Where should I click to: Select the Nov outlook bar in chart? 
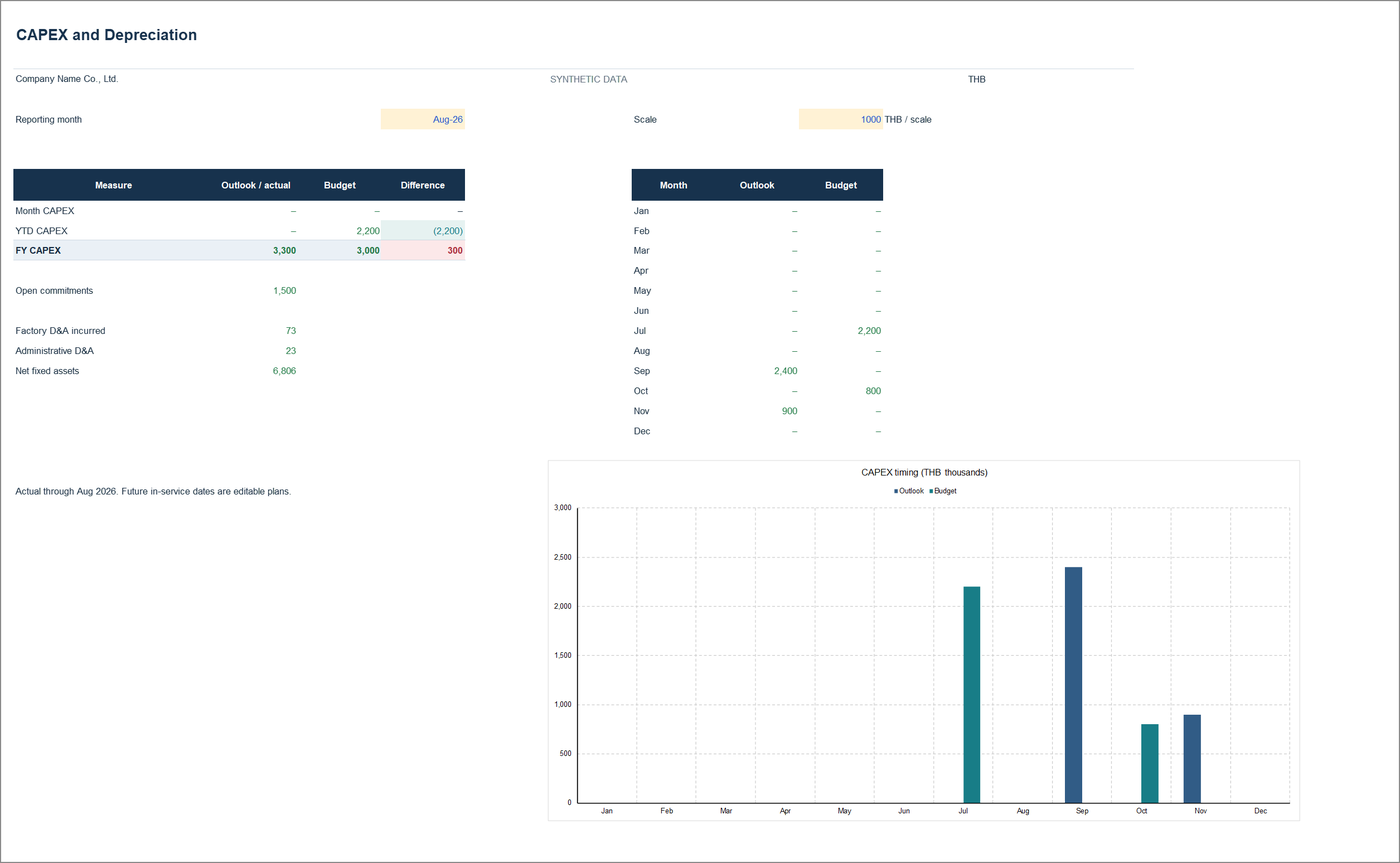(x=1192, y=759)
